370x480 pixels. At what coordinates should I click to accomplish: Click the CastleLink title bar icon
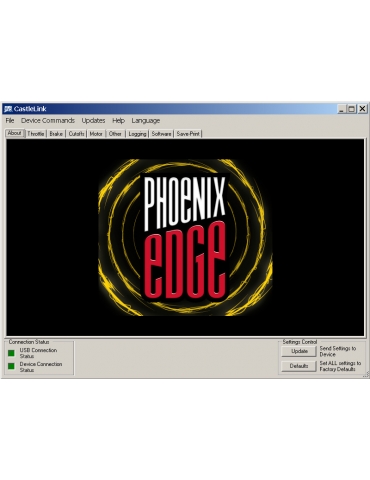click(8, 109)
